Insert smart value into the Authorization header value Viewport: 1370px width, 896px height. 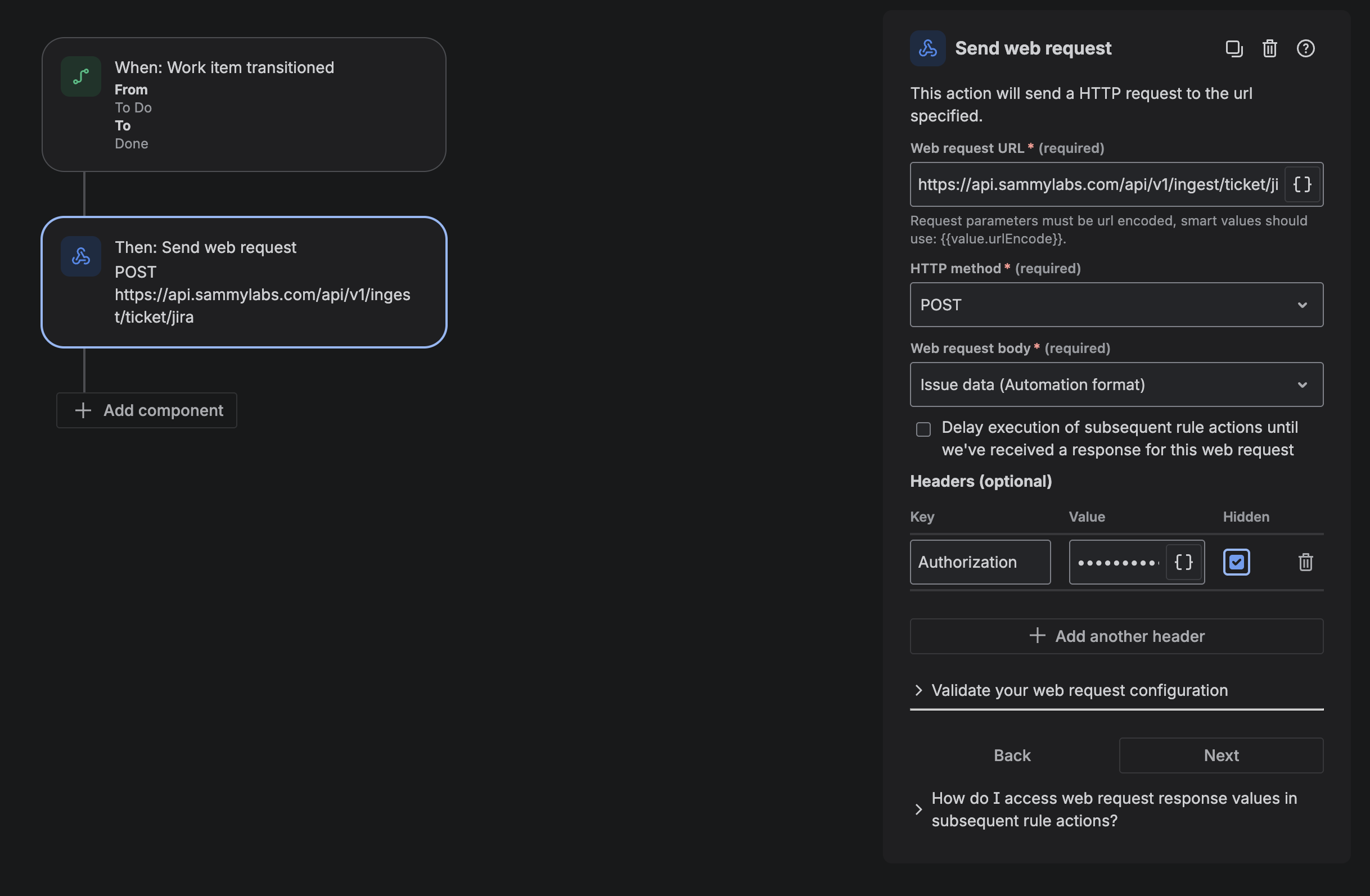(x=1183, y=562)
